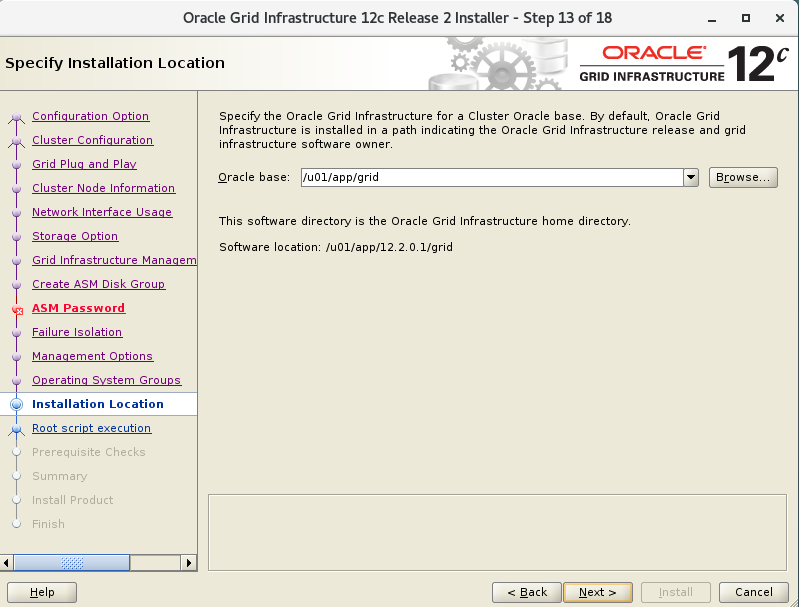The height and width of the screenshot is (607, 799).
Task: Maximize the installer window
Action: click(745, 18)
